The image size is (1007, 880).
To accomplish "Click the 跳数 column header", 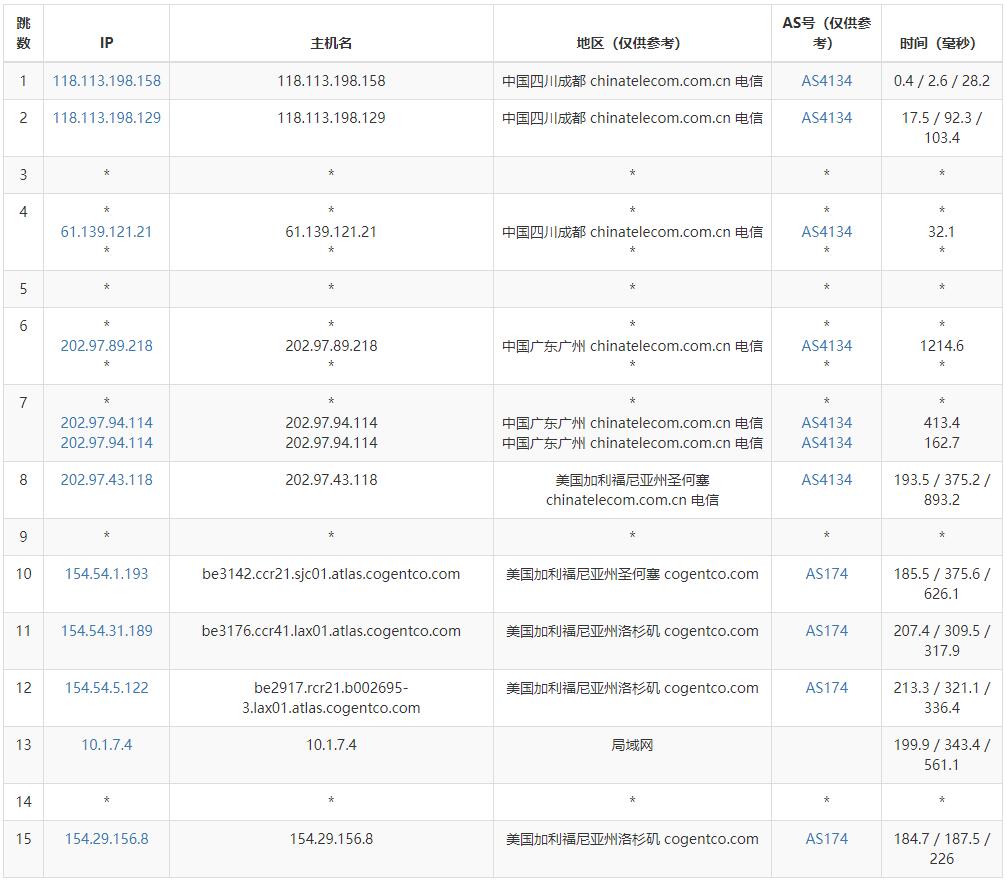I will [x=24, y=33].
